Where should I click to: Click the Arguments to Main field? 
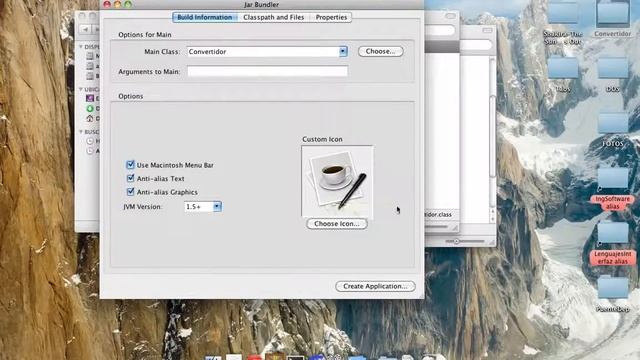267,71
